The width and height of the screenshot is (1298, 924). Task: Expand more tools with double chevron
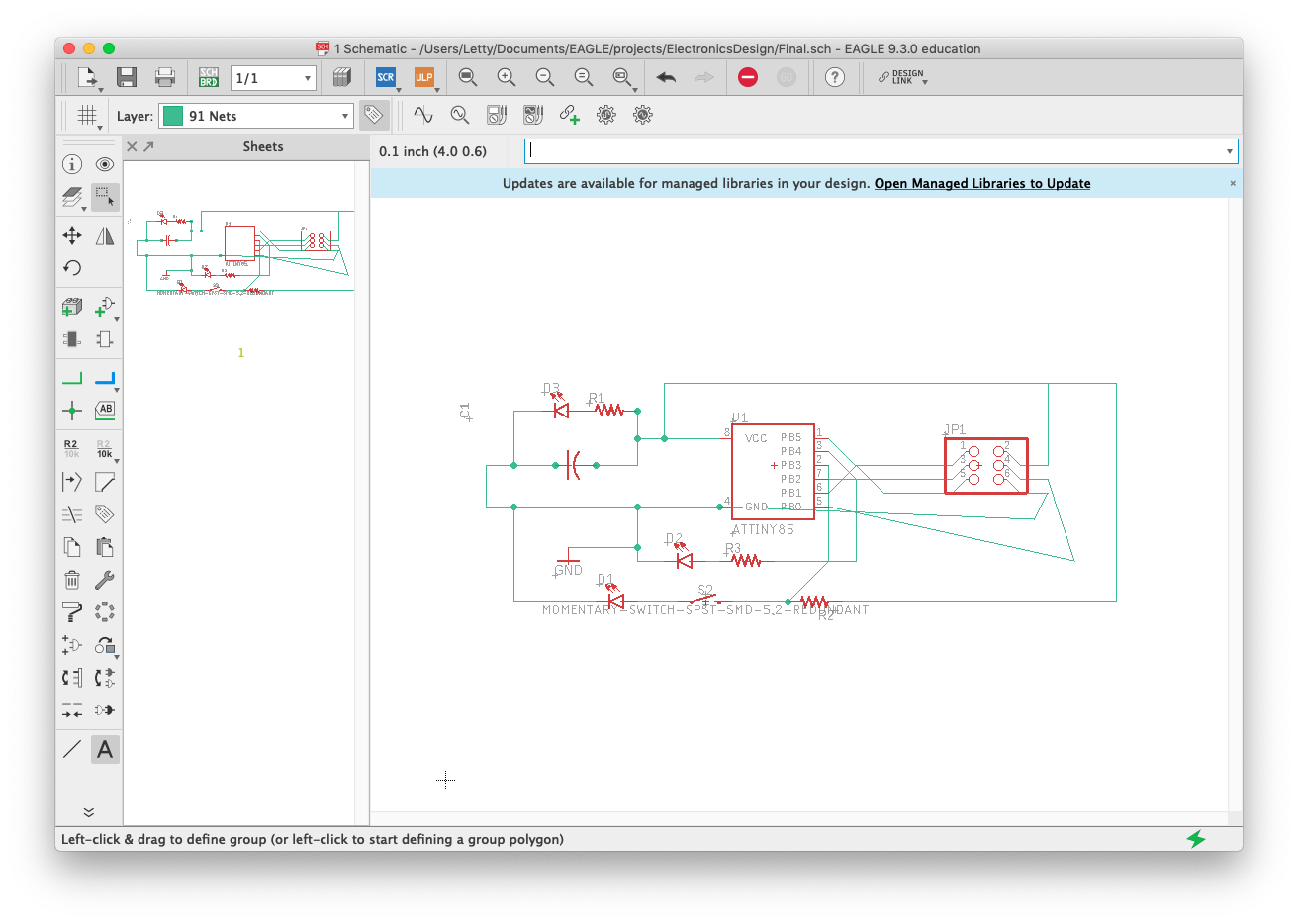[89, 812]
